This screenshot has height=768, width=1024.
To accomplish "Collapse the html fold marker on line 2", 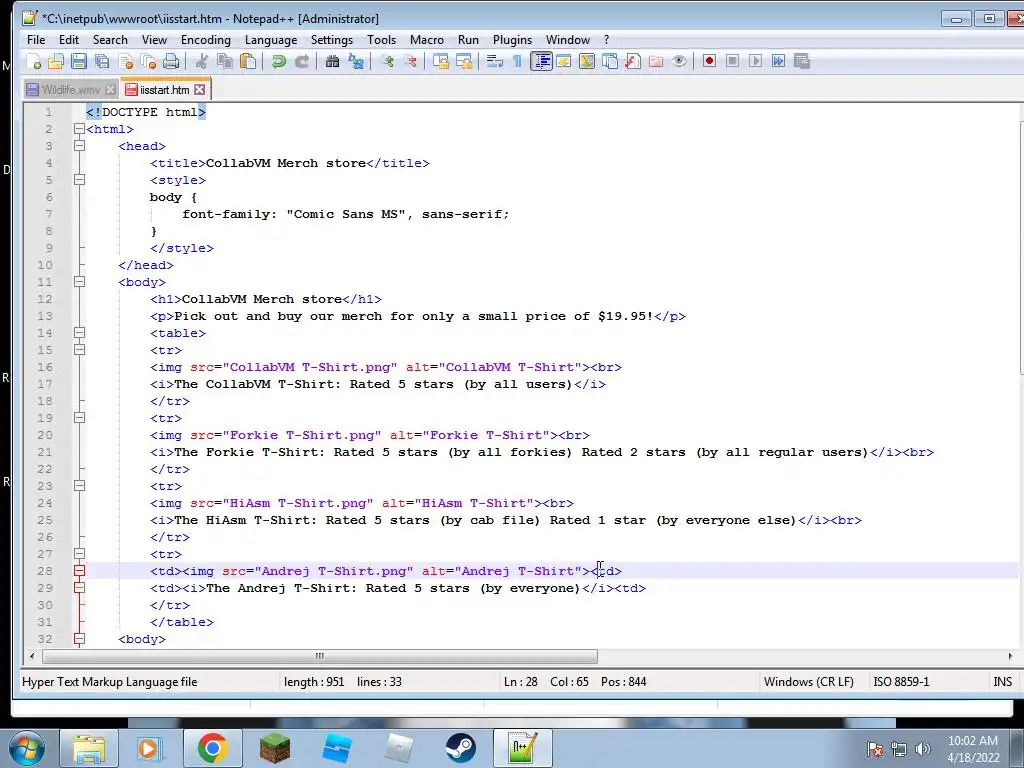I will (79, 129).
